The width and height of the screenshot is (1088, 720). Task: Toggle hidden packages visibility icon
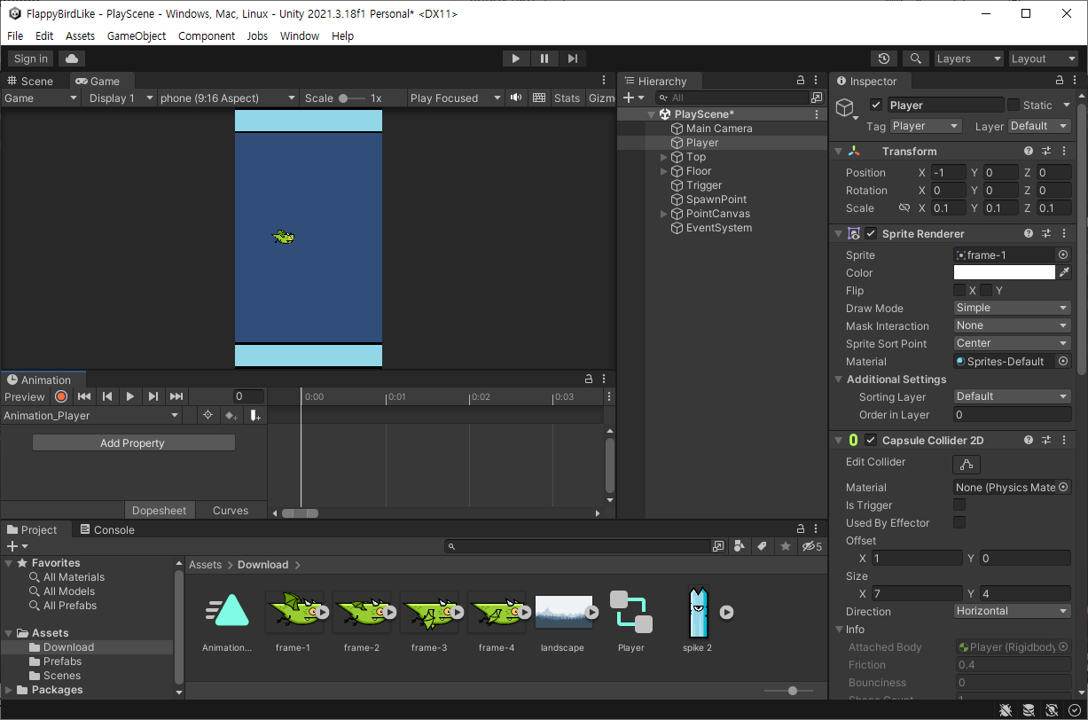point(812,547)
